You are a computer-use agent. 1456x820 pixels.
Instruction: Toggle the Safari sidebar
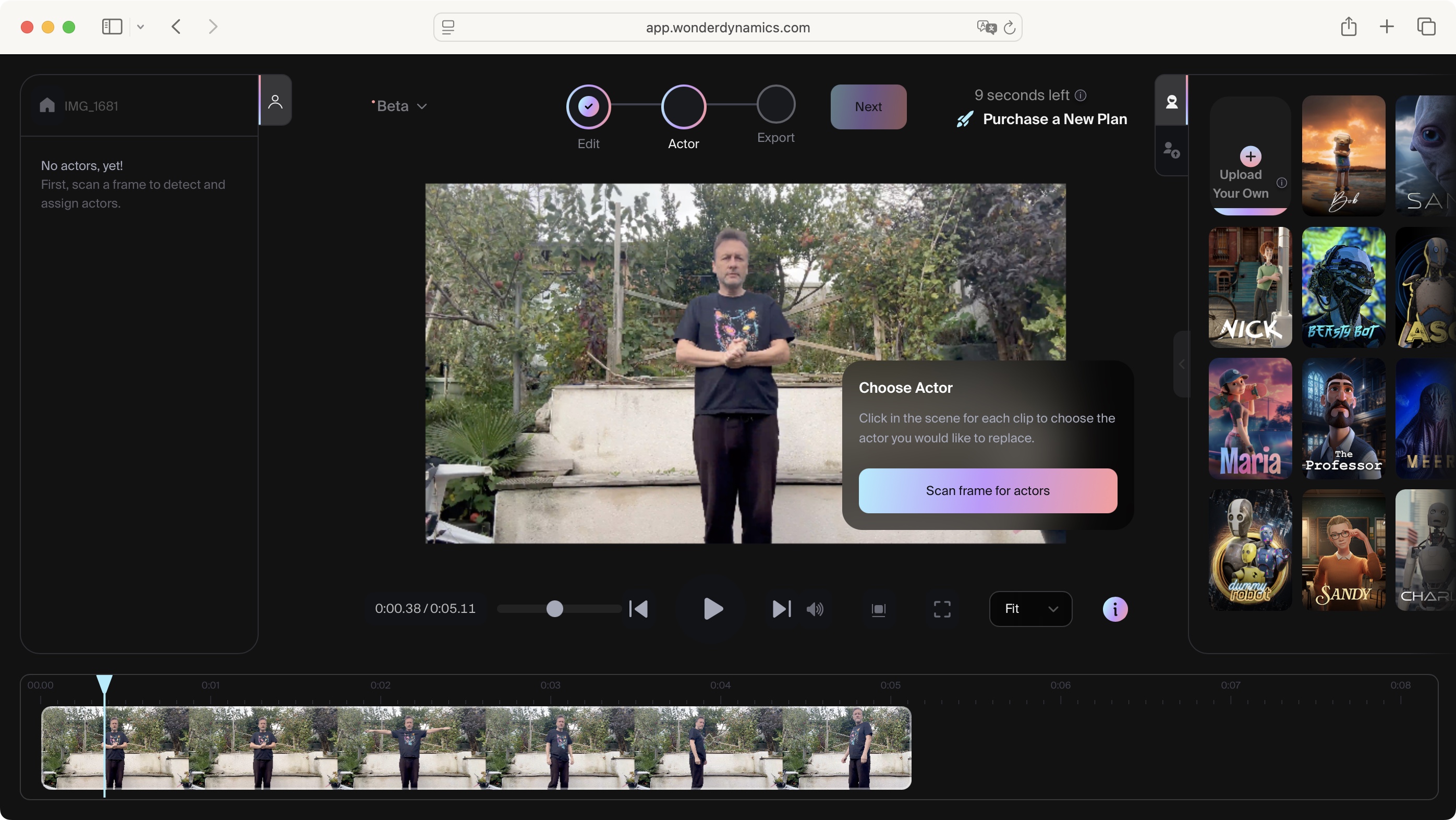click(x=112, y=27)
